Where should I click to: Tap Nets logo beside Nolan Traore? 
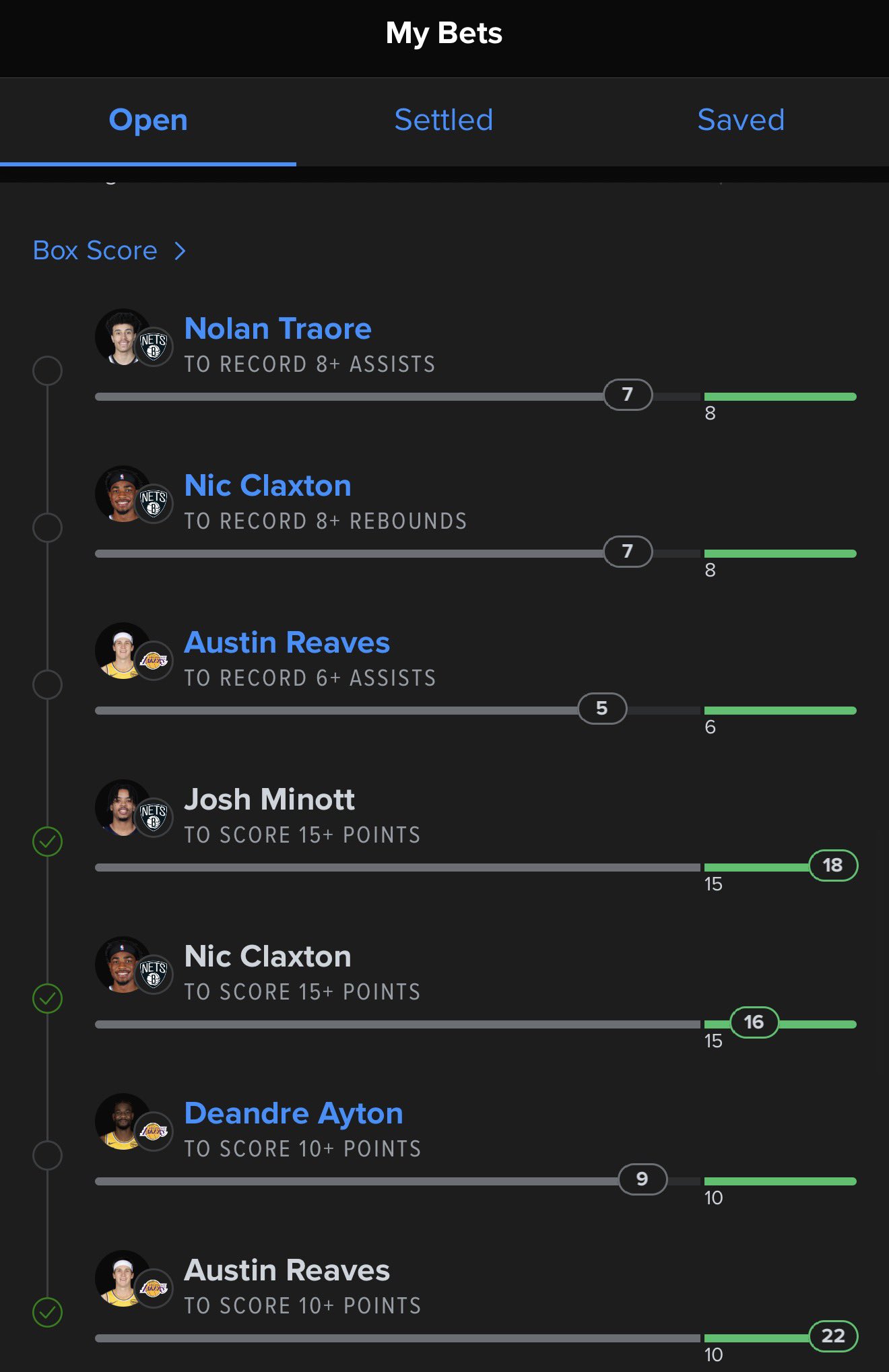point(154,346)
